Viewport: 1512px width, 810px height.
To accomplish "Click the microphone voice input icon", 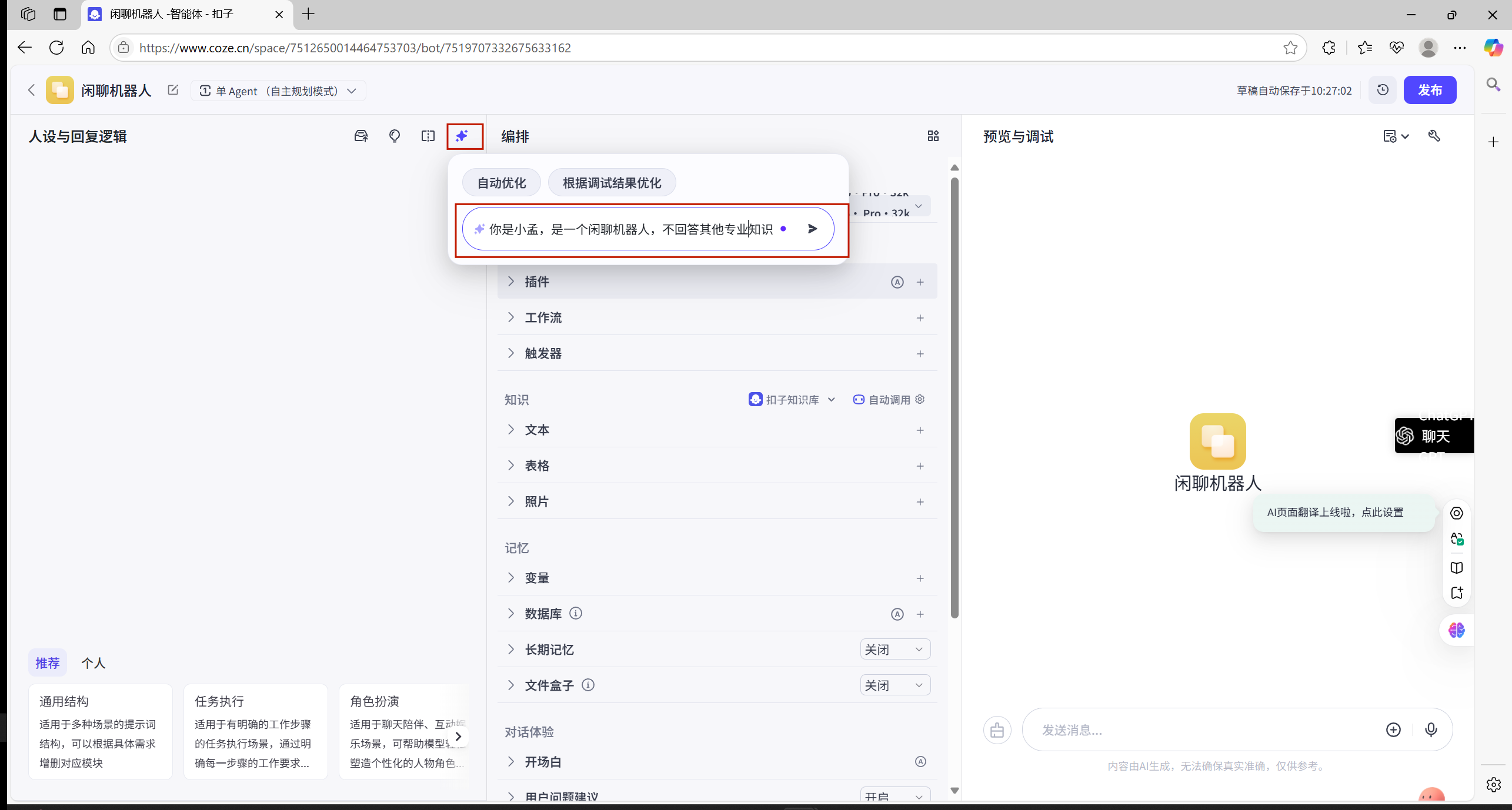I will click(x=1431, y=729).
